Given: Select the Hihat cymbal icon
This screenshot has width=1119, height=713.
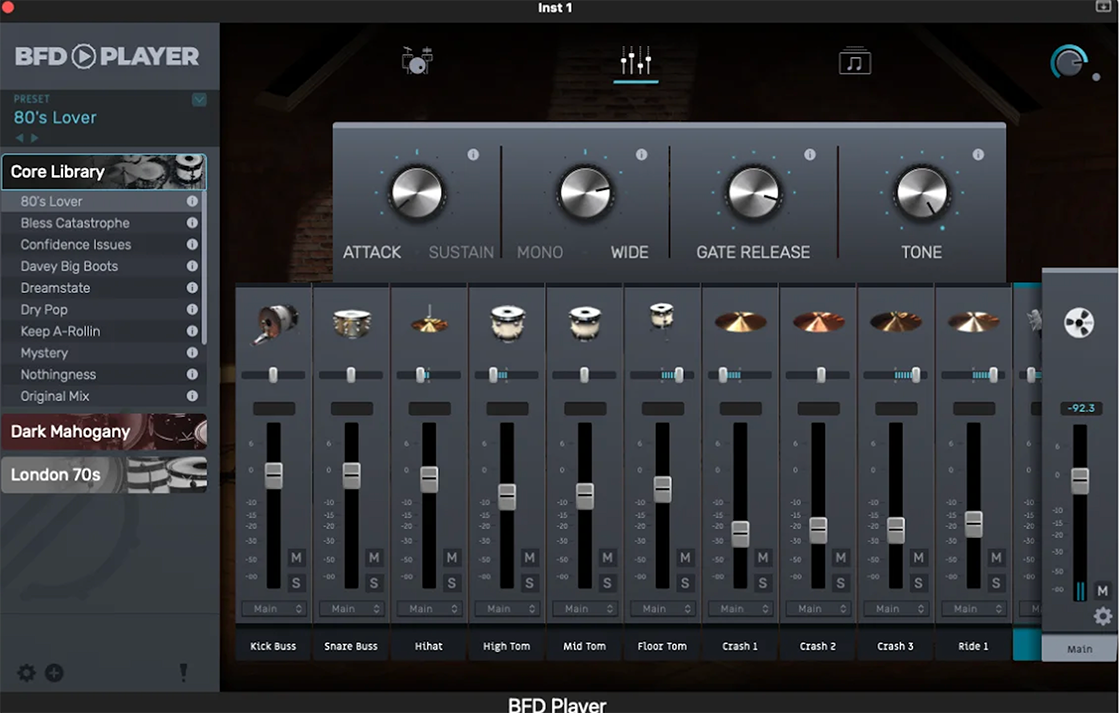Looking at the screenshot, I should [429, 321].
